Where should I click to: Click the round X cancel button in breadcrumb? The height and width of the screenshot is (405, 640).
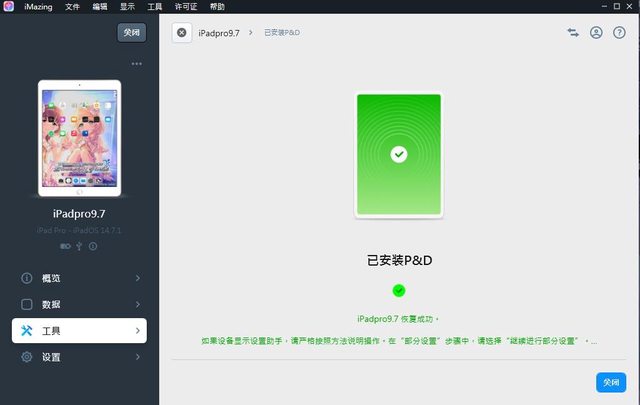click(x=182, y=33)
